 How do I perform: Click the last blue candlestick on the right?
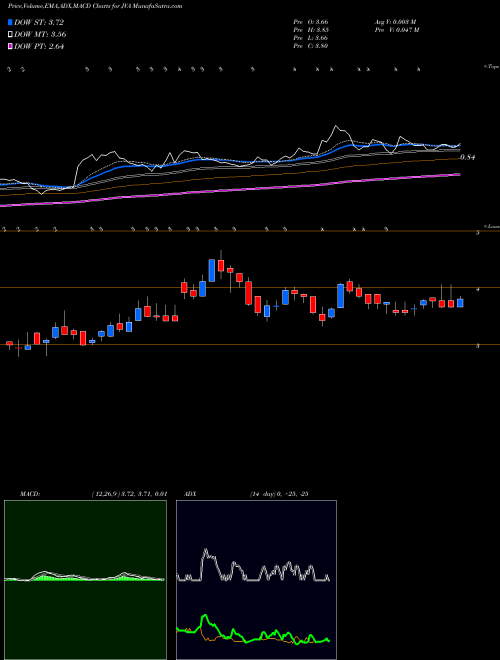pyautogui.click(x=460, y=303)
